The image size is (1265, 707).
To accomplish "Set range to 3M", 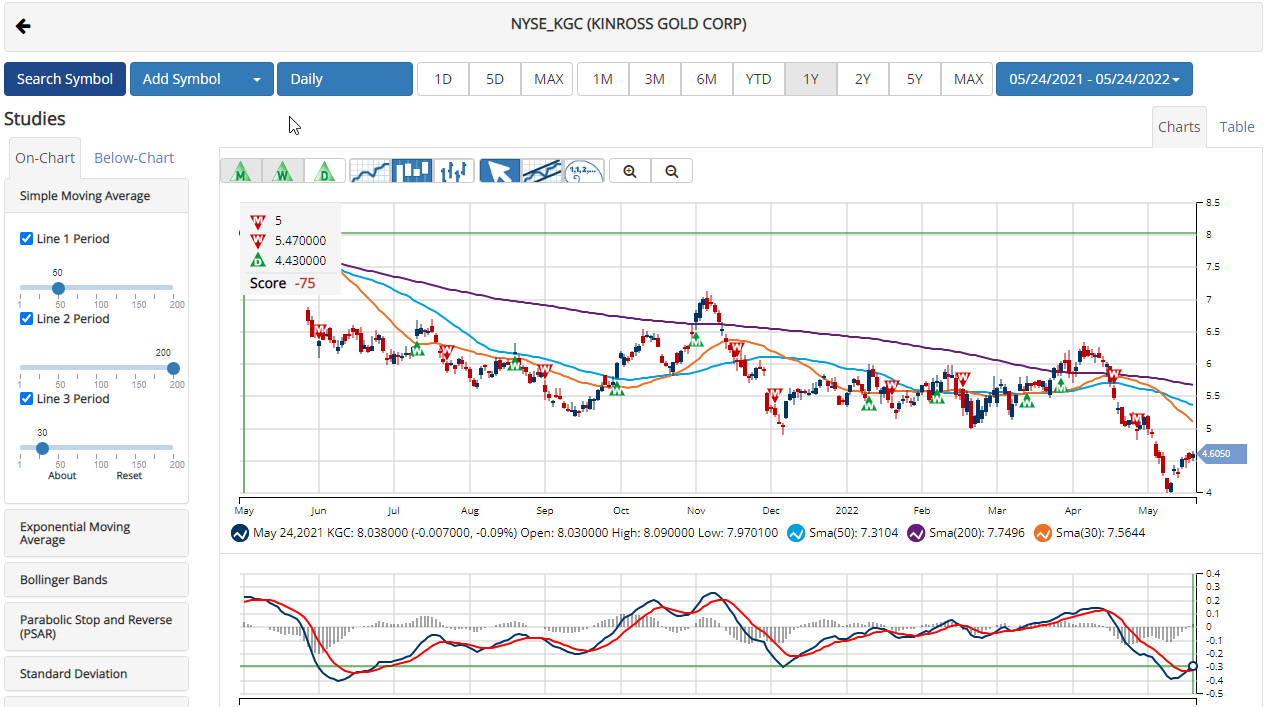I will (655, 79).
